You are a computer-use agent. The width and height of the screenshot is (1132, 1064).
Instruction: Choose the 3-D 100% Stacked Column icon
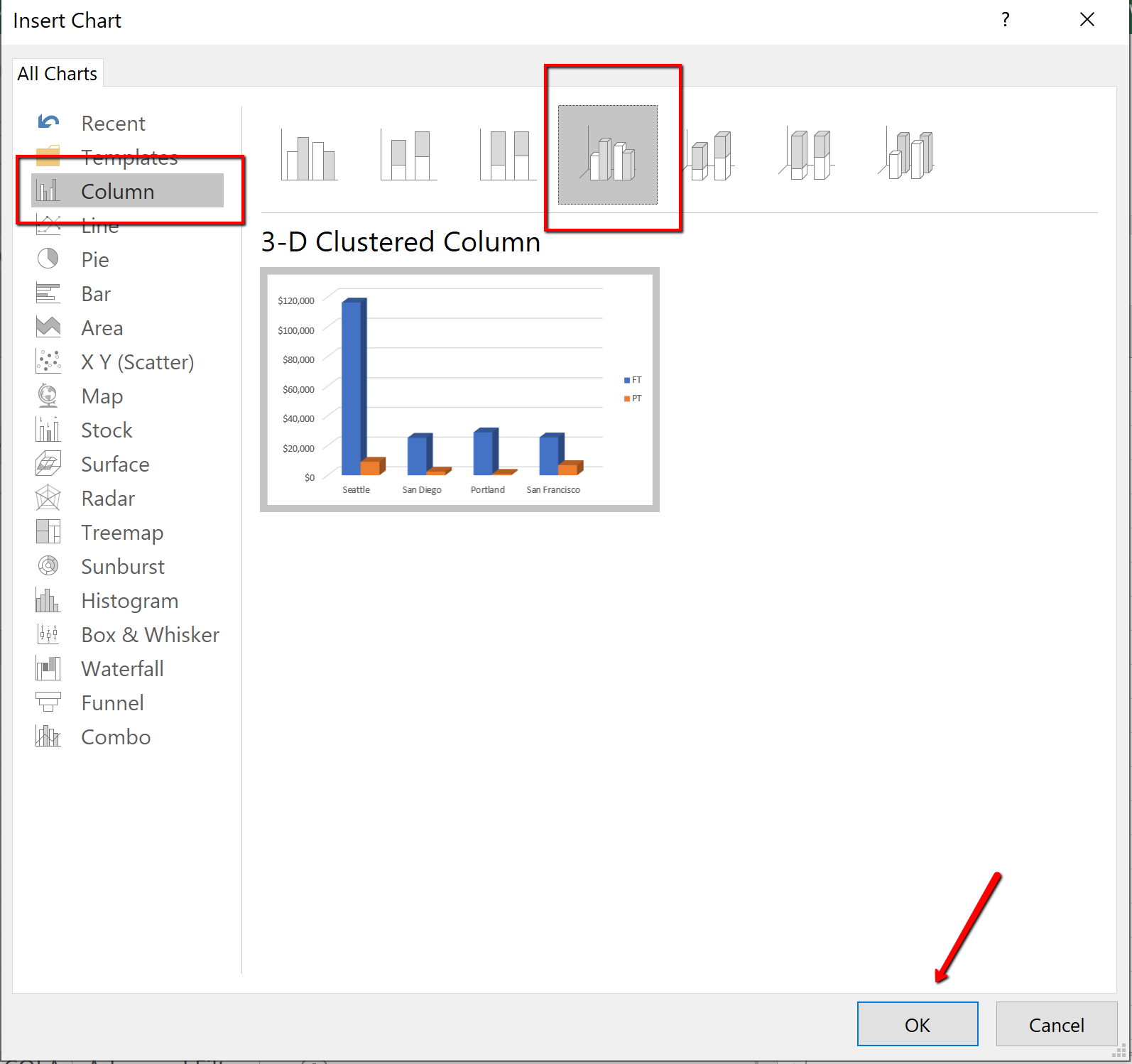coord(807,155)
